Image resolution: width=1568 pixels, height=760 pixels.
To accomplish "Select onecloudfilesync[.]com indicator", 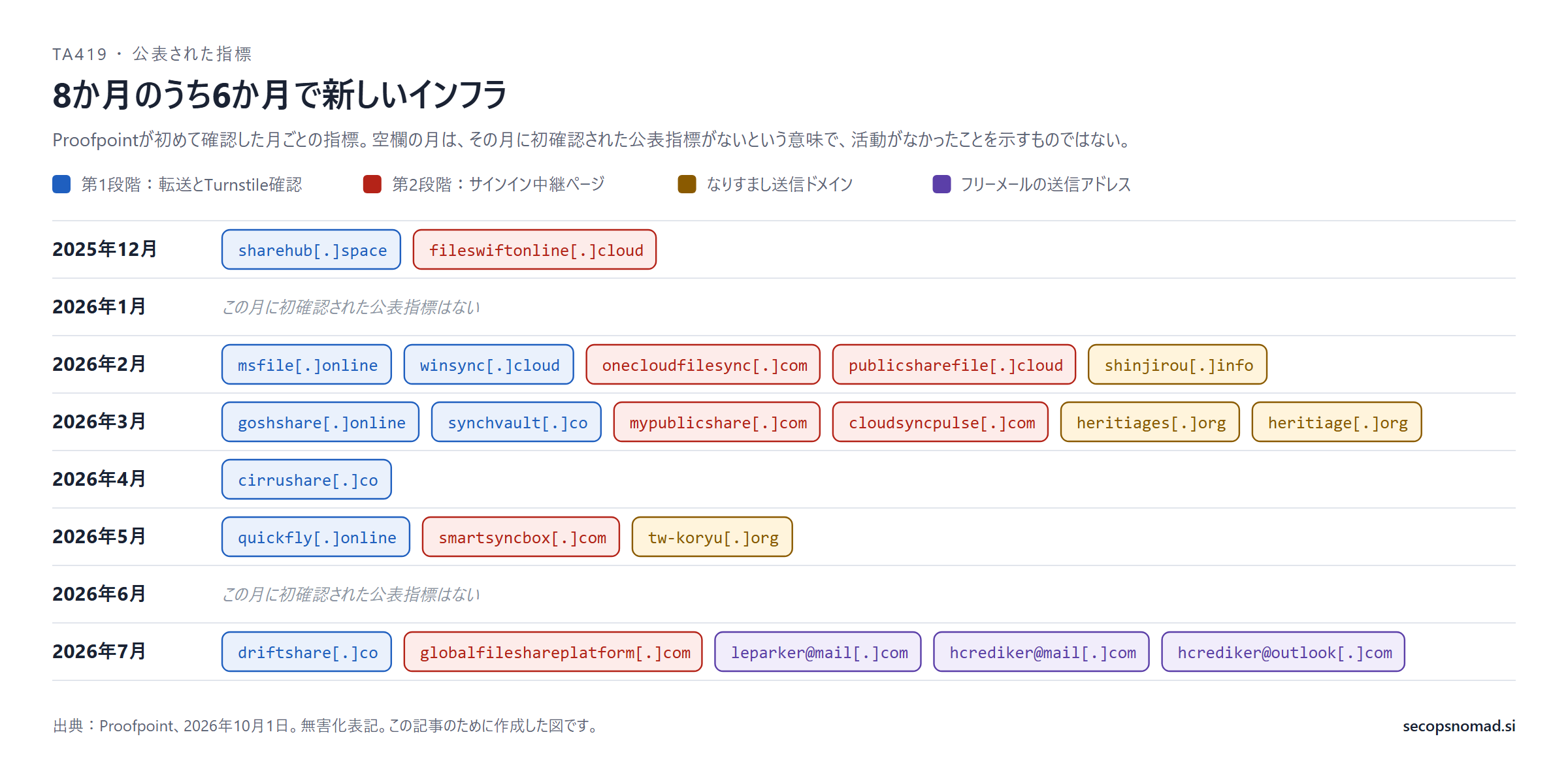I will point(704,364).
